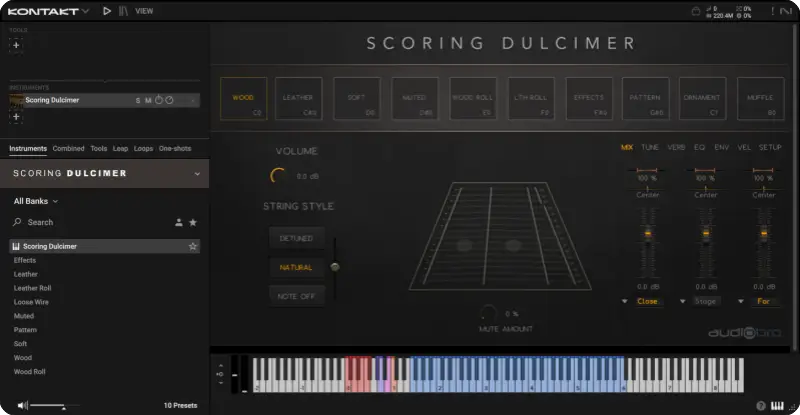Expand the Scoring Dulcimer library dropdown
800x415 pixels.
tap(197, 174)
